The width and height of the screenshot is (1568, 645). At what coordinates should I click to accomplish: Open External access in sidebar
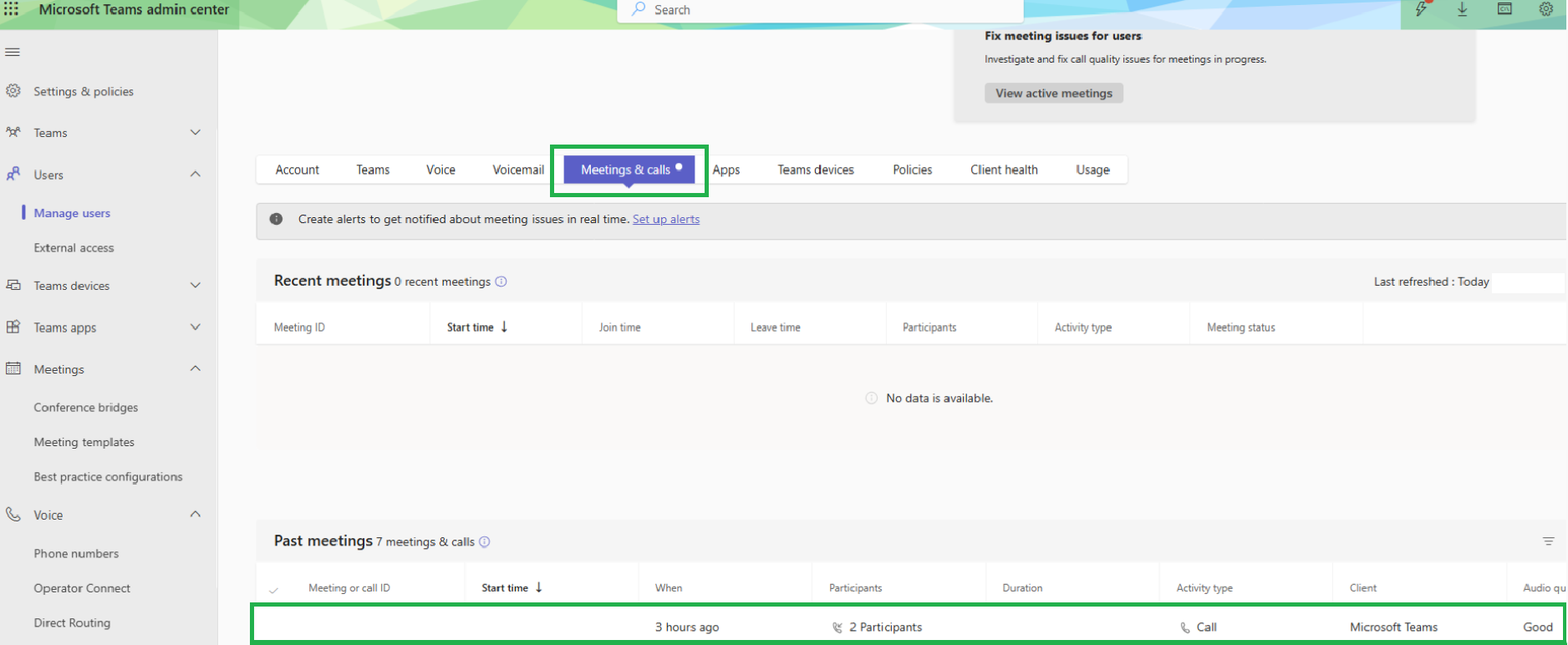point(74,247)
